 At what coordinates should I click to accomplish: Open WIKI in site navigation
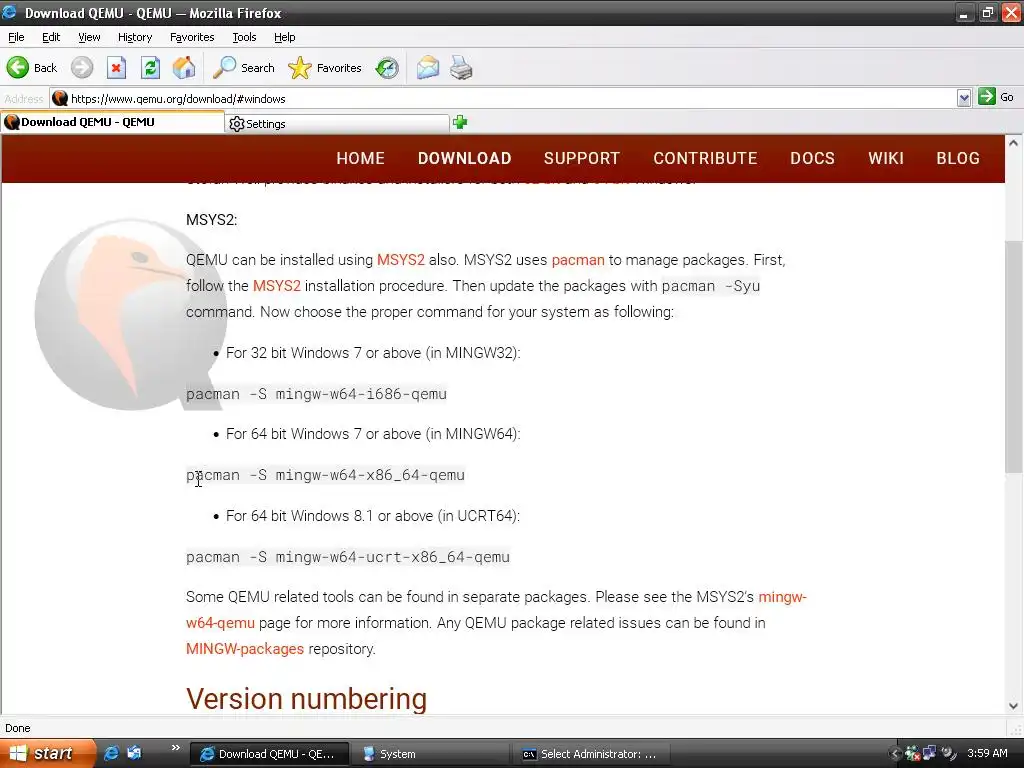click(886, 158)
